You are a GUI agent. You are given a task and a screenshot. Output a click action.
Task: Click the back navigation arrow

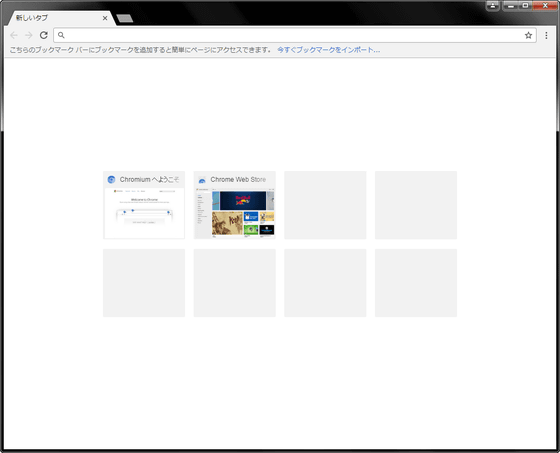(x=14, y=35)
